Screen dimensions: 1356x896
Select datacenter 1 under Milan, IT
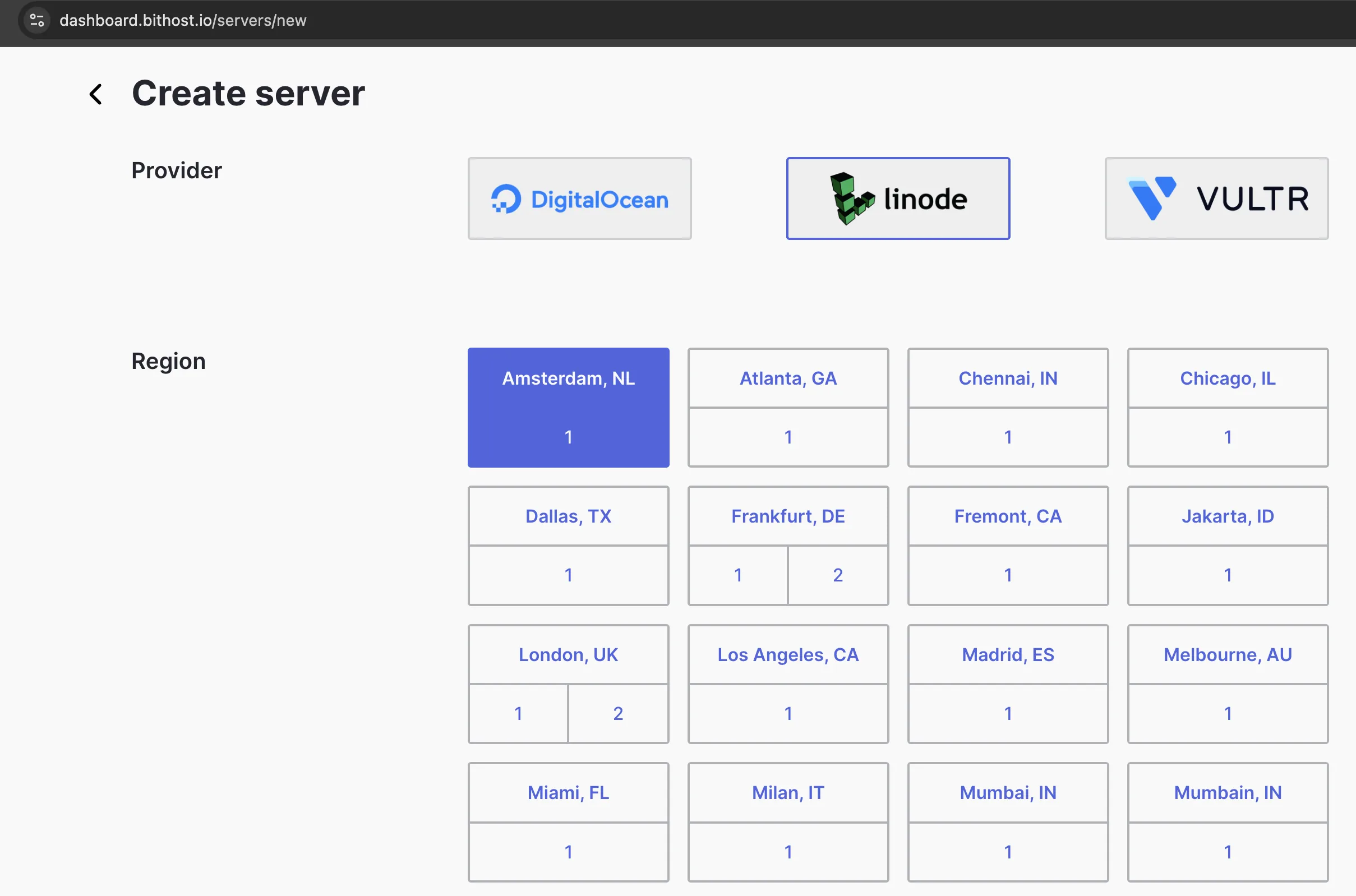point(788,852)
